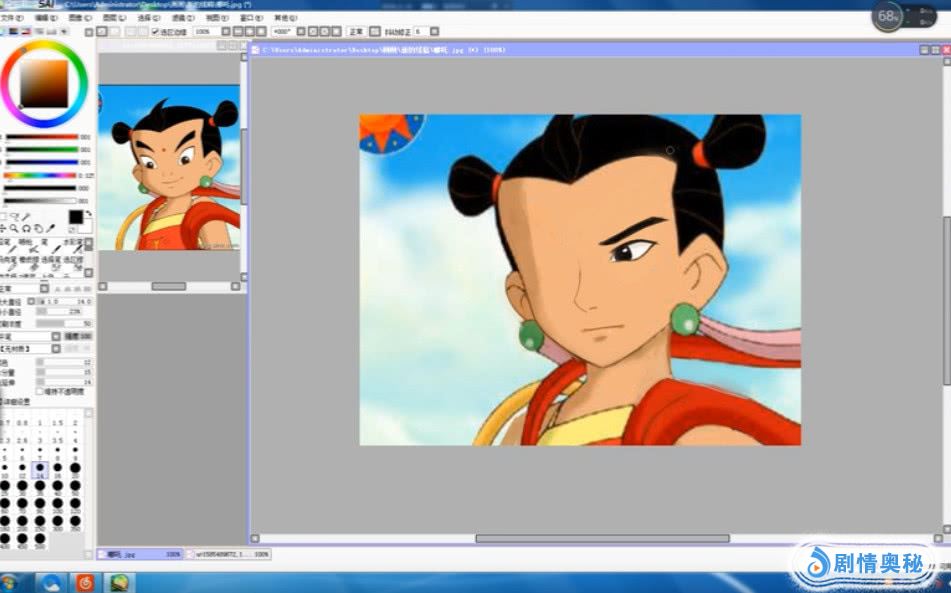Enable the 维持不透明度 checkbox
The width and height of the screenshot is (951, 593).
[40, 392]
